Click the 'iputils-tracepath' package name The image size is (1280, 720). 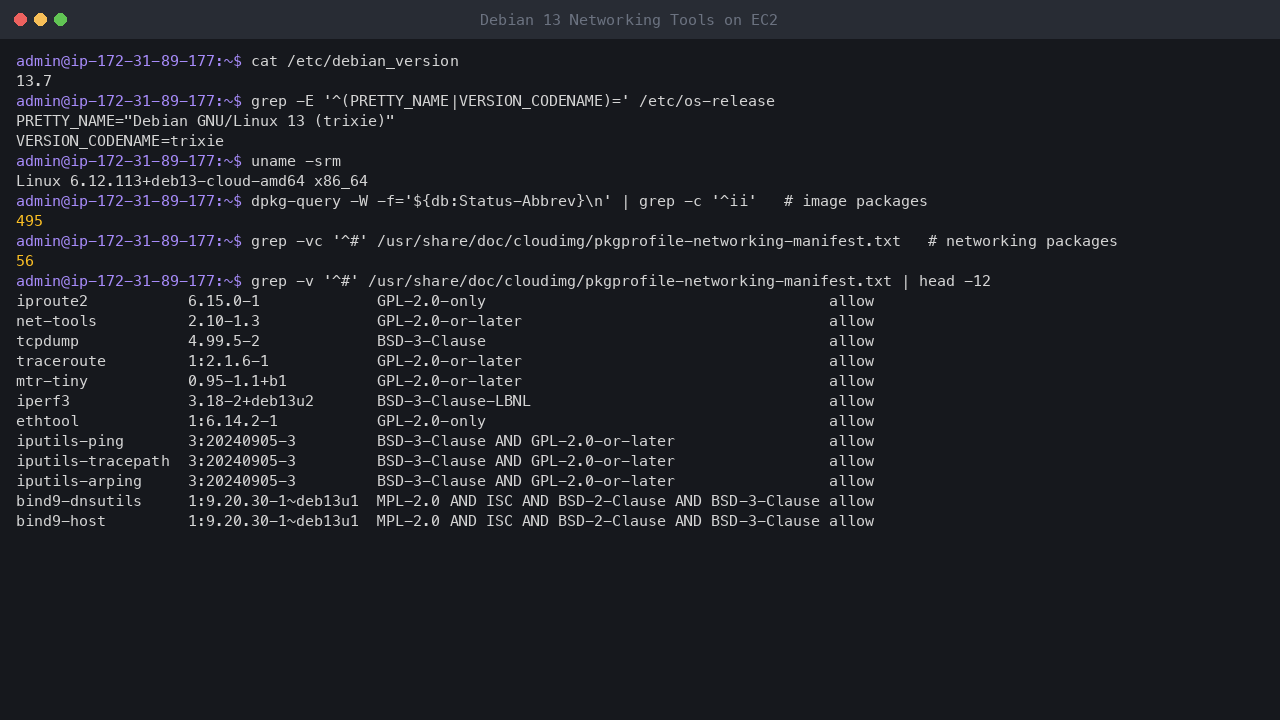point(93,461)
